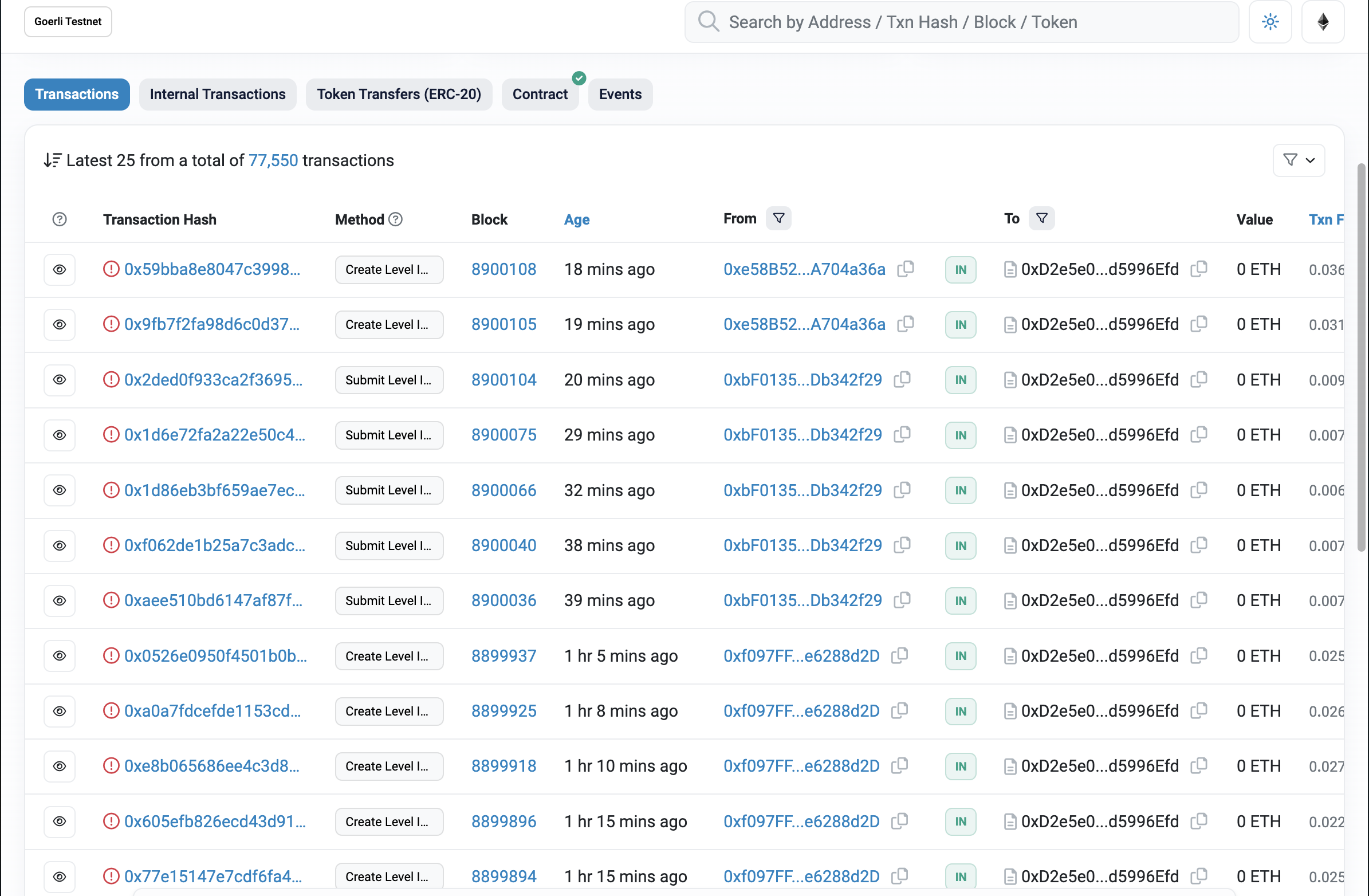The height and width of the screenshot is (896, 1369).
Task: Click the 77,550 transactions total link
Action: pyautogui.click(x=273, y=160)
